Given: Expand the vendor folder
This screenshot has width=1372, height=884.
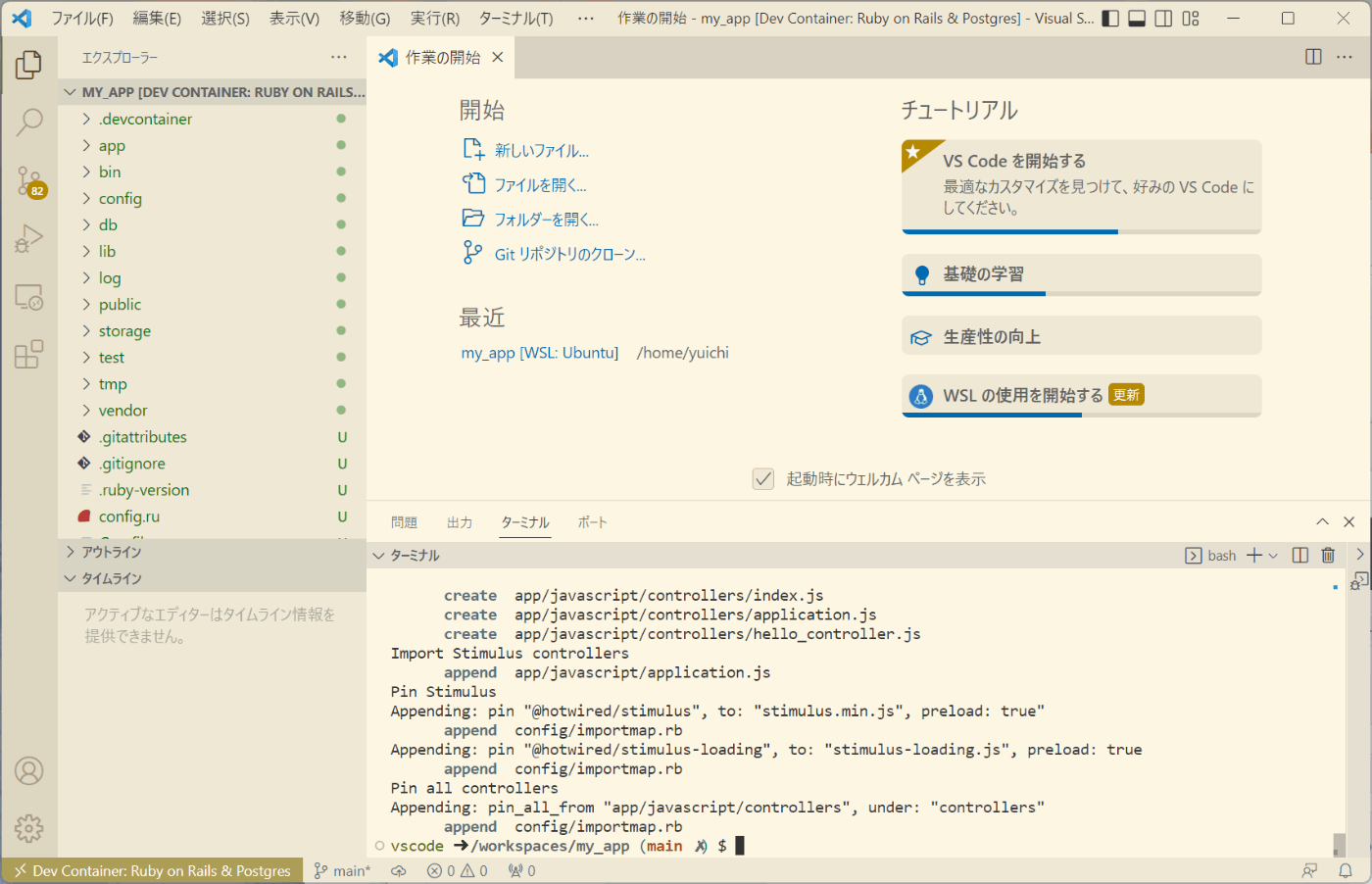Looking at the screenshot, I should click(212, 410).
